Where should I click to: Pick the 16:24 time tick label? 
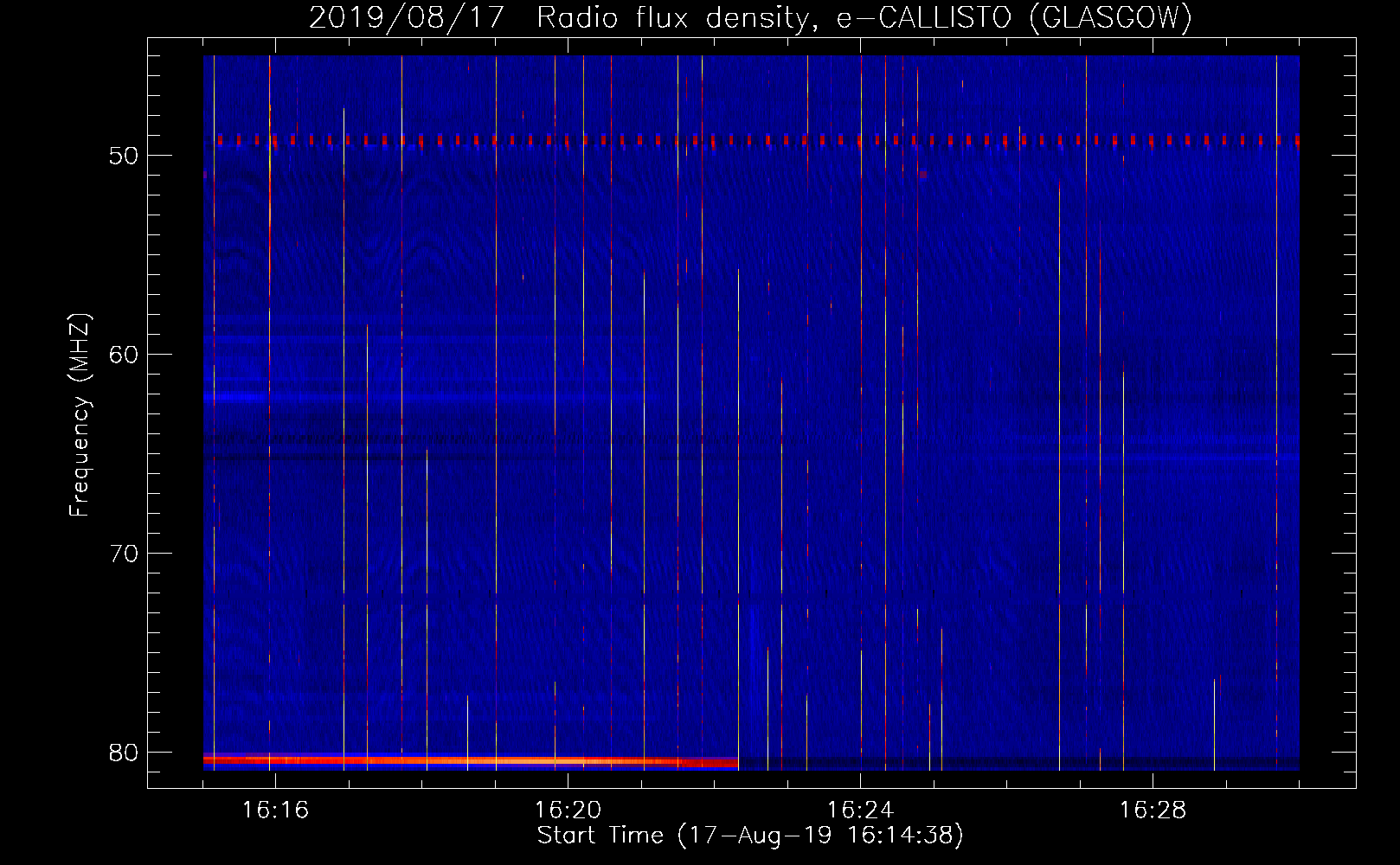tap(860, 811)
